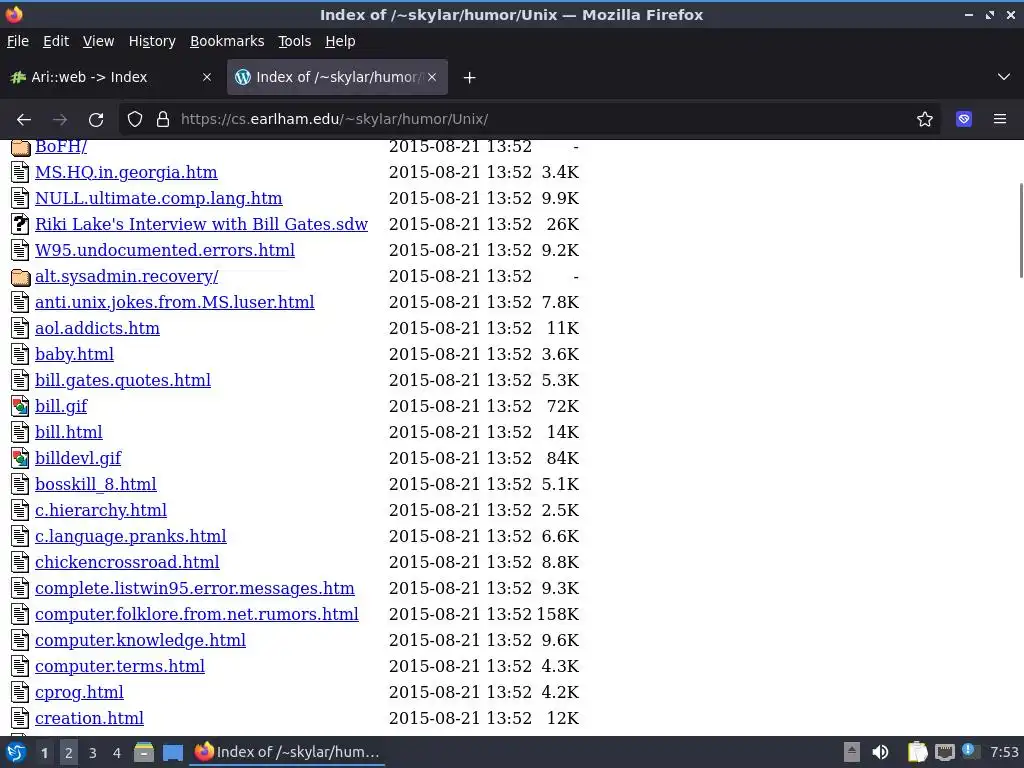Click the document icon beside baby.html
This screenshot has height=768, width=1024.
pyautogui.click(x=20, y=354)
